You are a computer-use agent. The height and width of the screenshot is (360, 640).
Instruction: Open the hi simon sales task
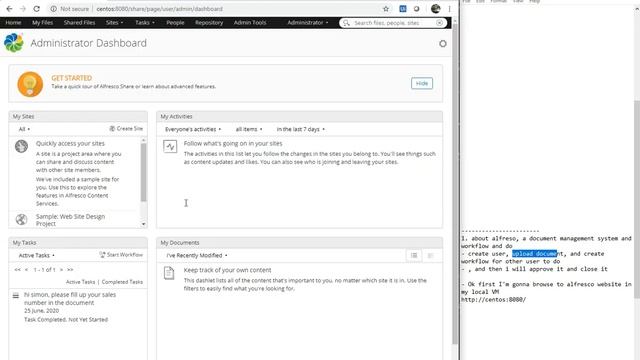click(70, 298)
